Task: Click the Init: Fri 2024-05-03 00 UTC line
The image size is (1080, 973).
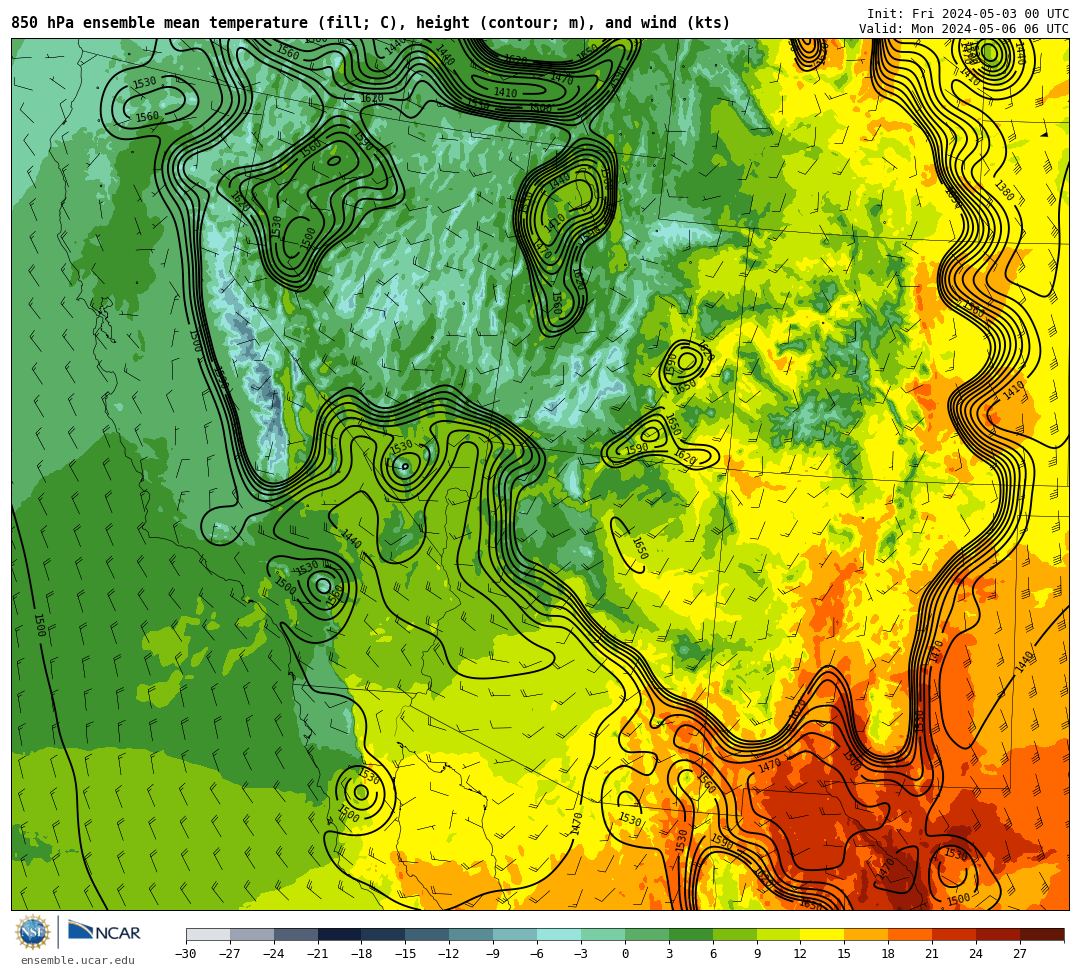Action: (x=968, y=14)
